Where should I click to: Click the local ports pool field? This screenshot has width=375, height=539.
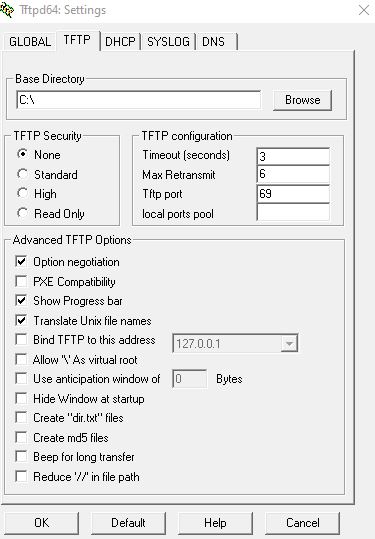tap(293, 213)
